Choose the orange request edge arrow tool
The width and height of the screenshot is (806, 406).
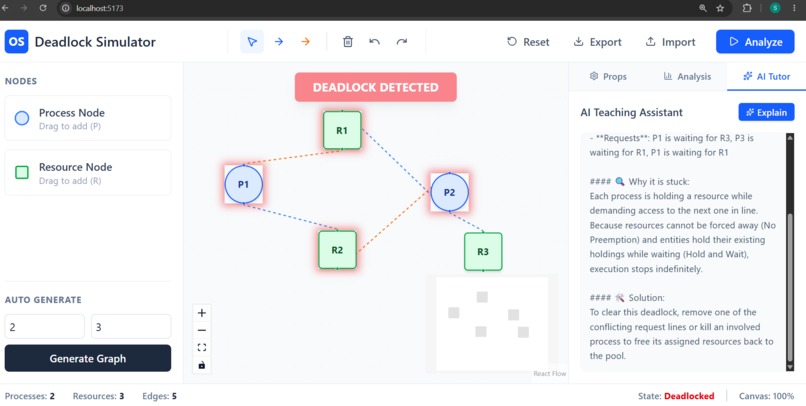(x=305, y=42)
